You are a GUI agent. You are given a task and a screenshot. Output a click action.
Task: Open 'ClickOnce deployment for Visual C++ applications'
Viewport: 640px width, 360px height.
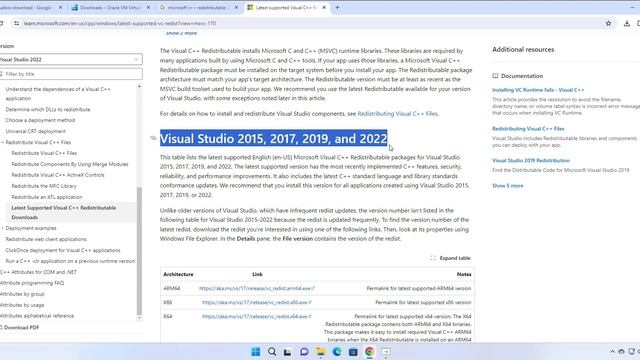click(63, 250)
